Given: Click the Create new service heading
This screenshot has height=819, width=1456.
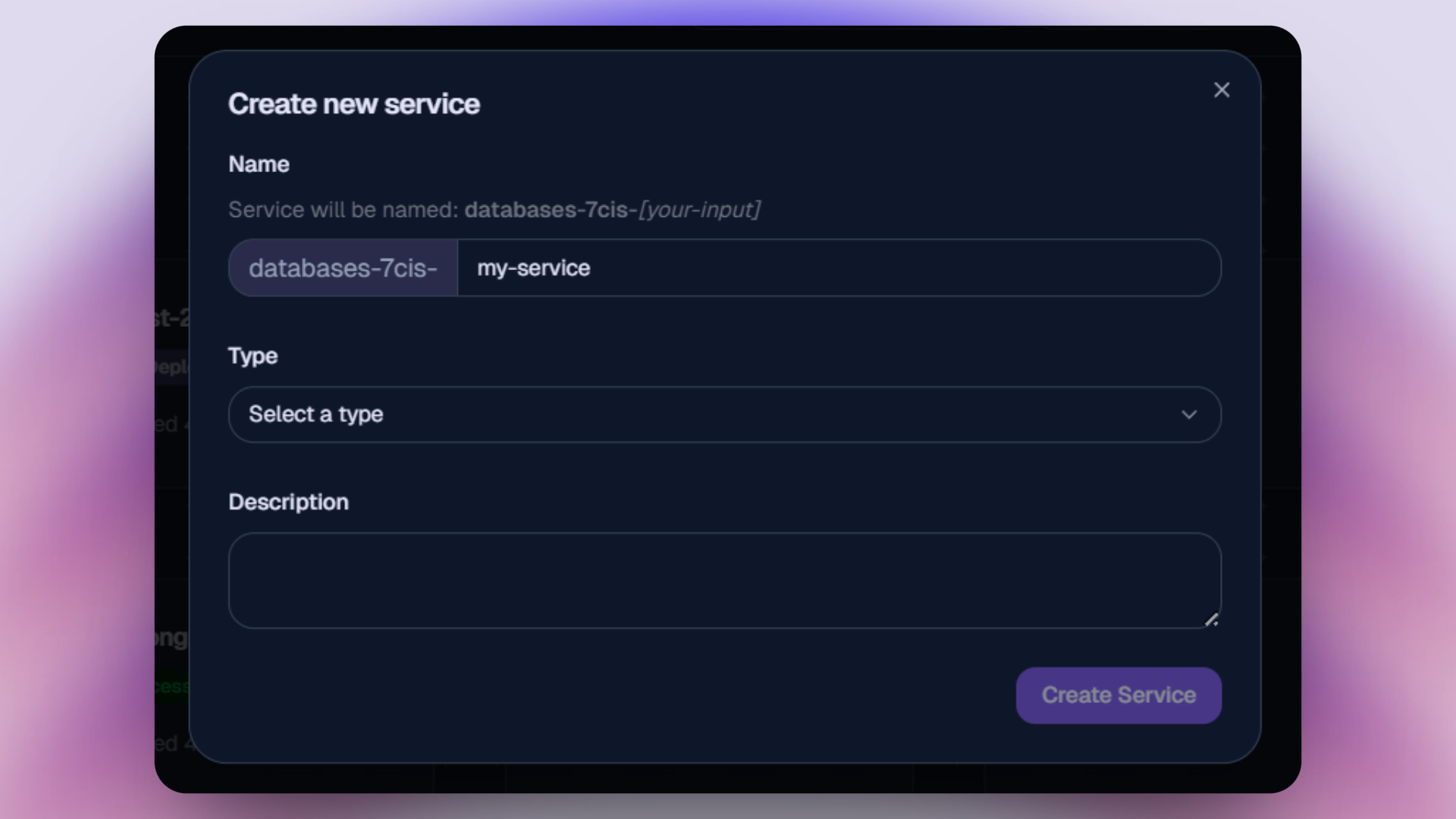Looking at the screenshot, I should [353, 104].
